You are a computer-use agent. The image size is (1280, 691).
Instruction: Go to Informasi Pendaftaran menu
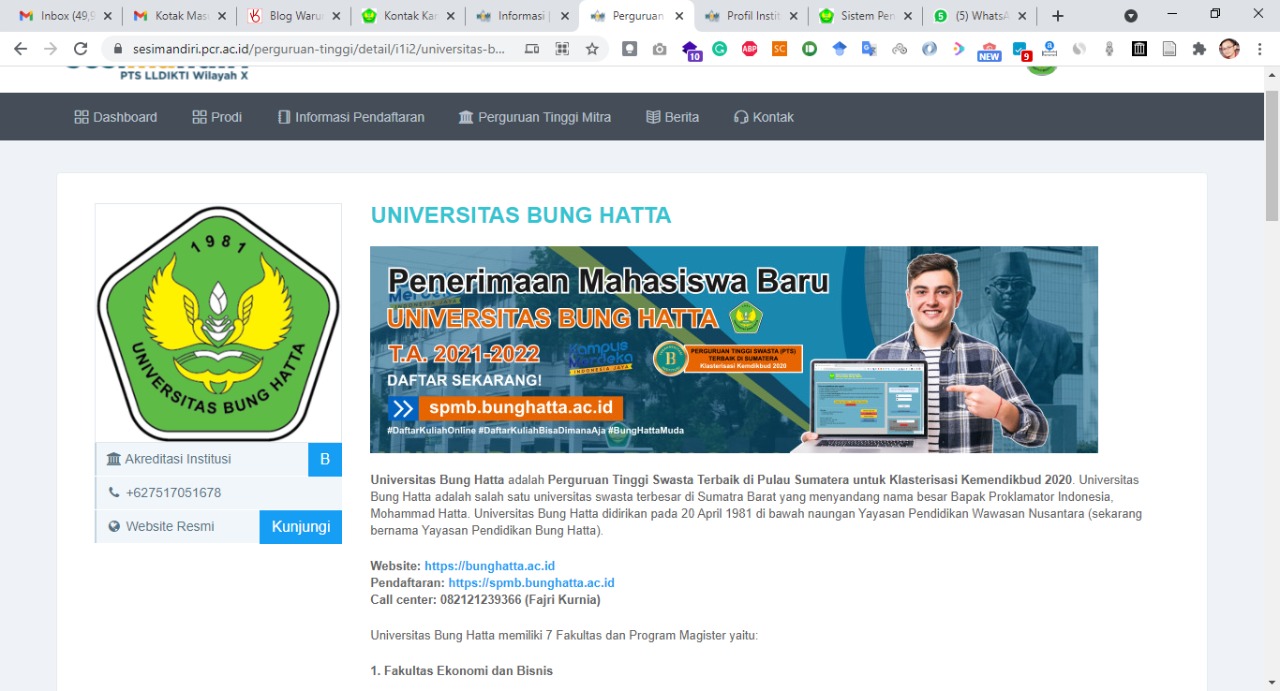(351, 117)
